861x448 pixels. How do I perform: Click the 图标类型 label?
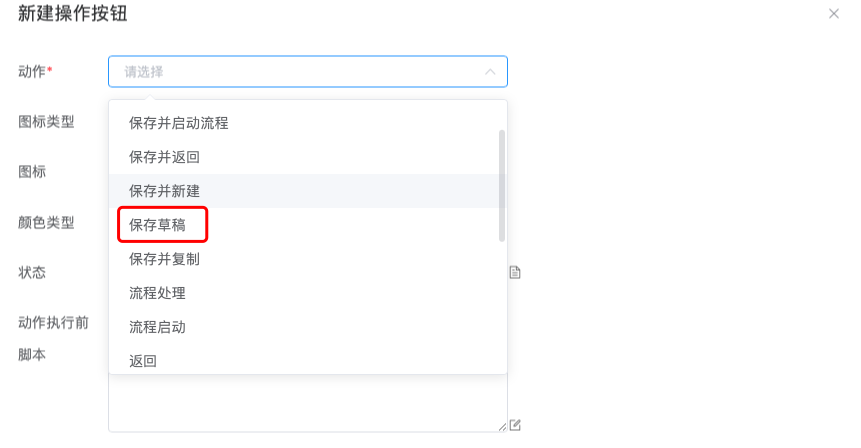point(47,122)
